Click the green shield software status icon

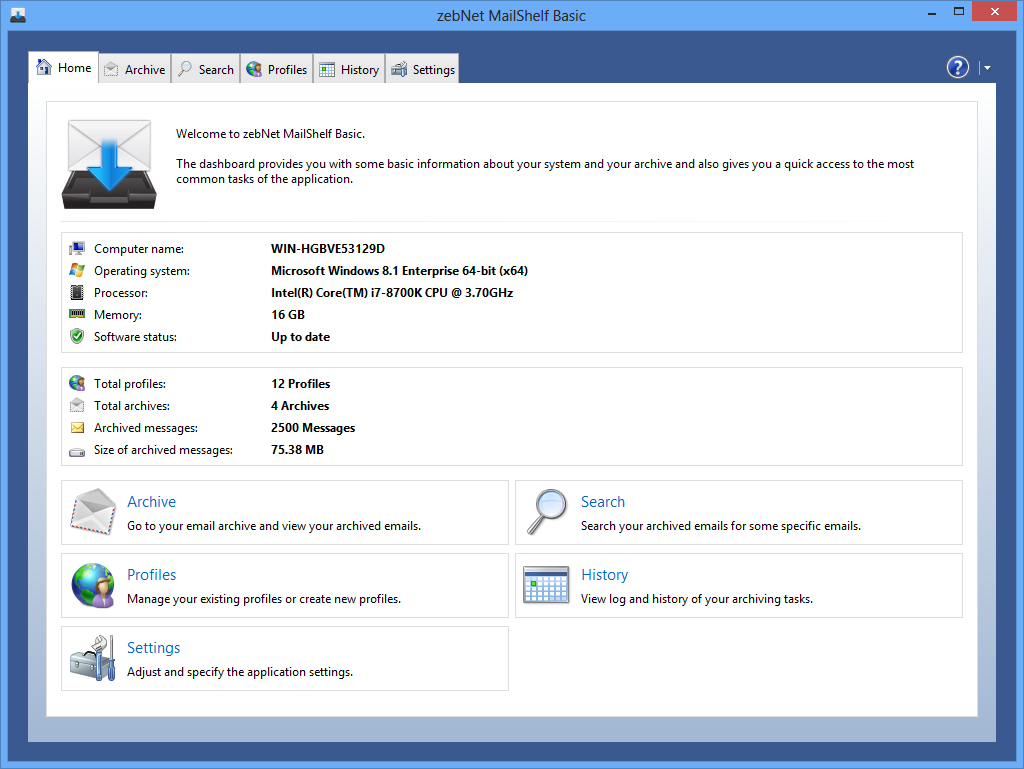click(x=77, y=337)
